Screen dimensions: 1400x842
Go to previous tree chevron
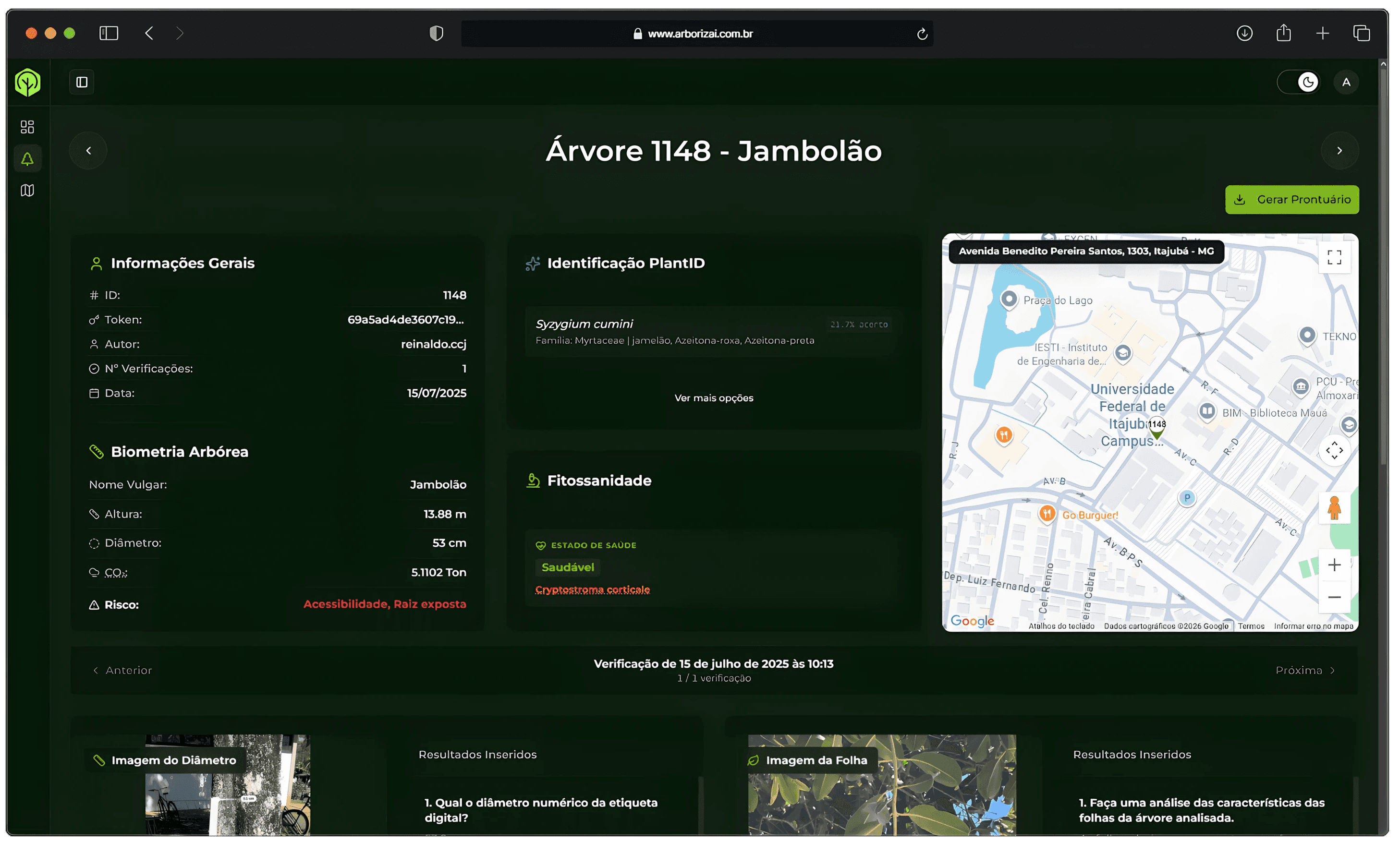coord(88,151)
